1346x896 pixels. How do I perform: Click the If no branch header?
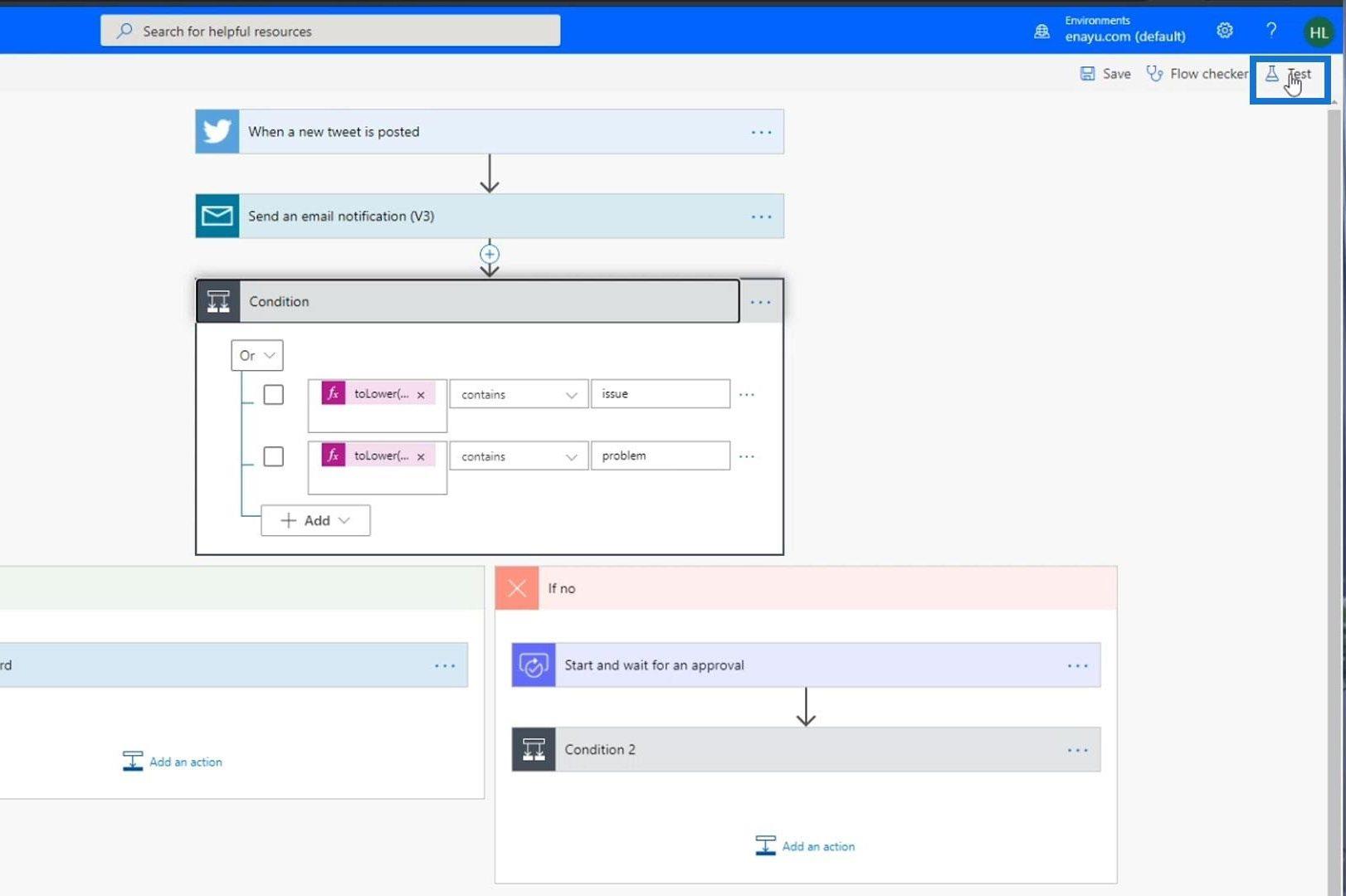click(x=806, y=588)
